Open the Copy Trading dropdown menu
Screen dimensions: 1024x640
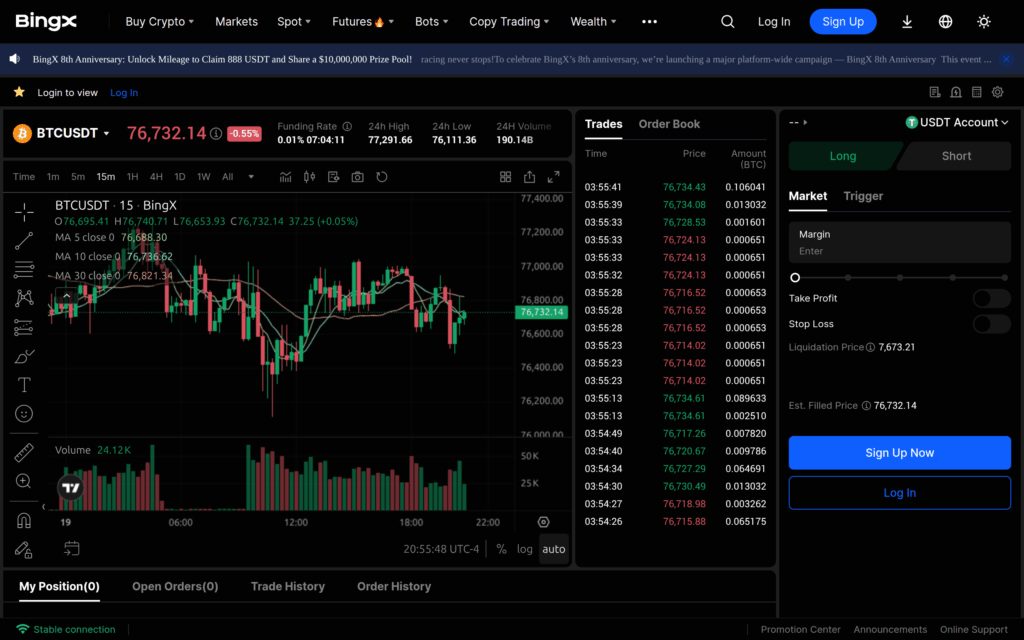coord(509,22)
